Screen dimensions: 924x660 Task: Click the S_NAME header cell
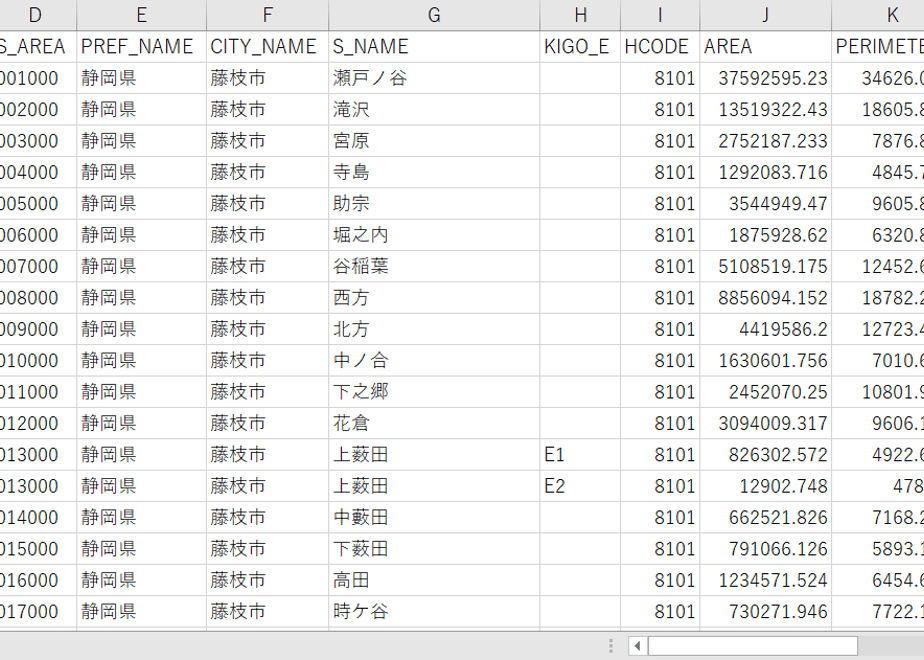(434, 47)
